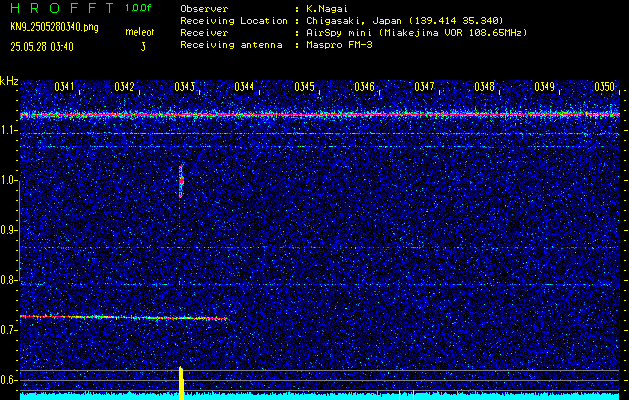Click the 1.0 frequency axis label

[7, 181]
